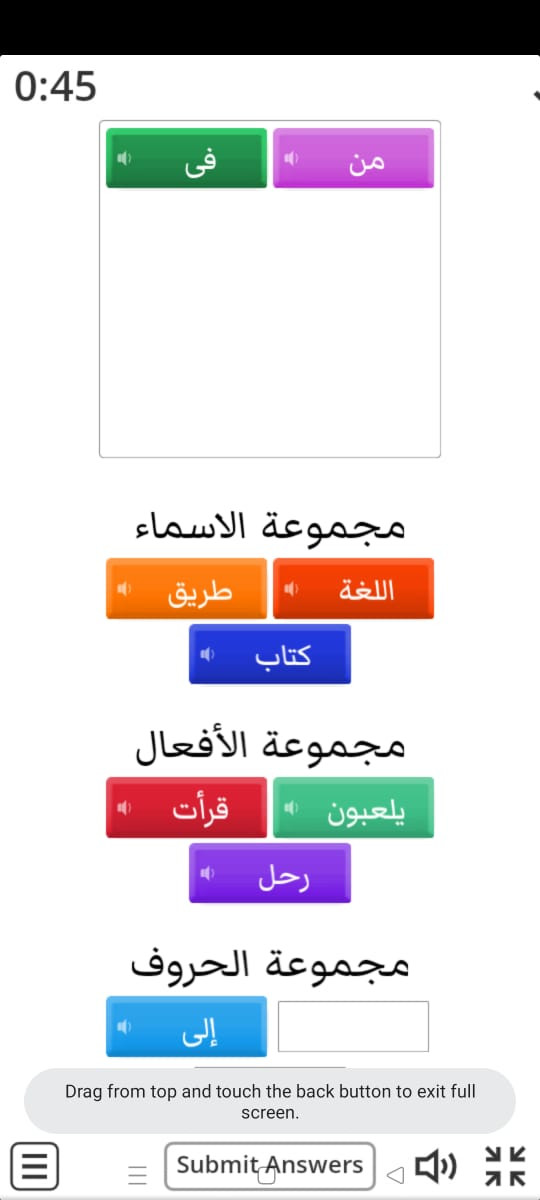The image size is (540, 1200).
Task: Play sound of the قرأت tile
Action: 122,807
